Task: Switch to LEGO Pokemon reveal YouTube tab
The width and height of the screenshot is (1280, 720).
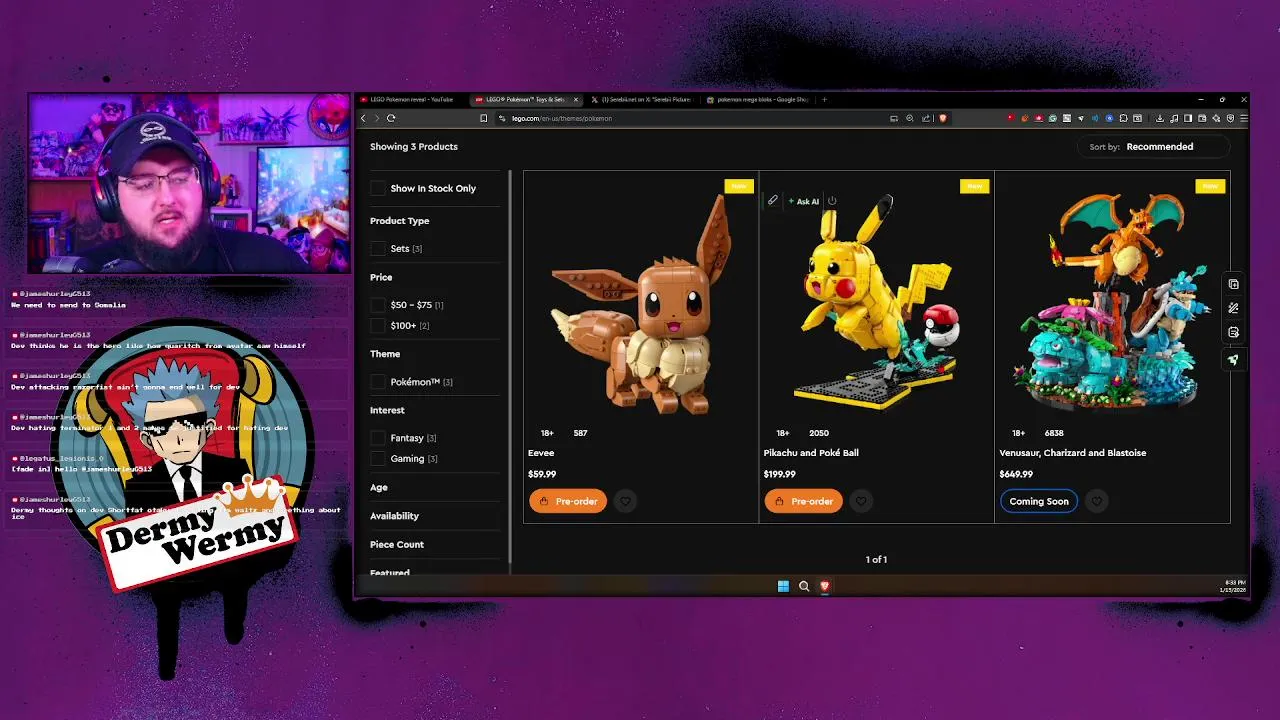Action: pyautogui.click(x=411, y=100)
